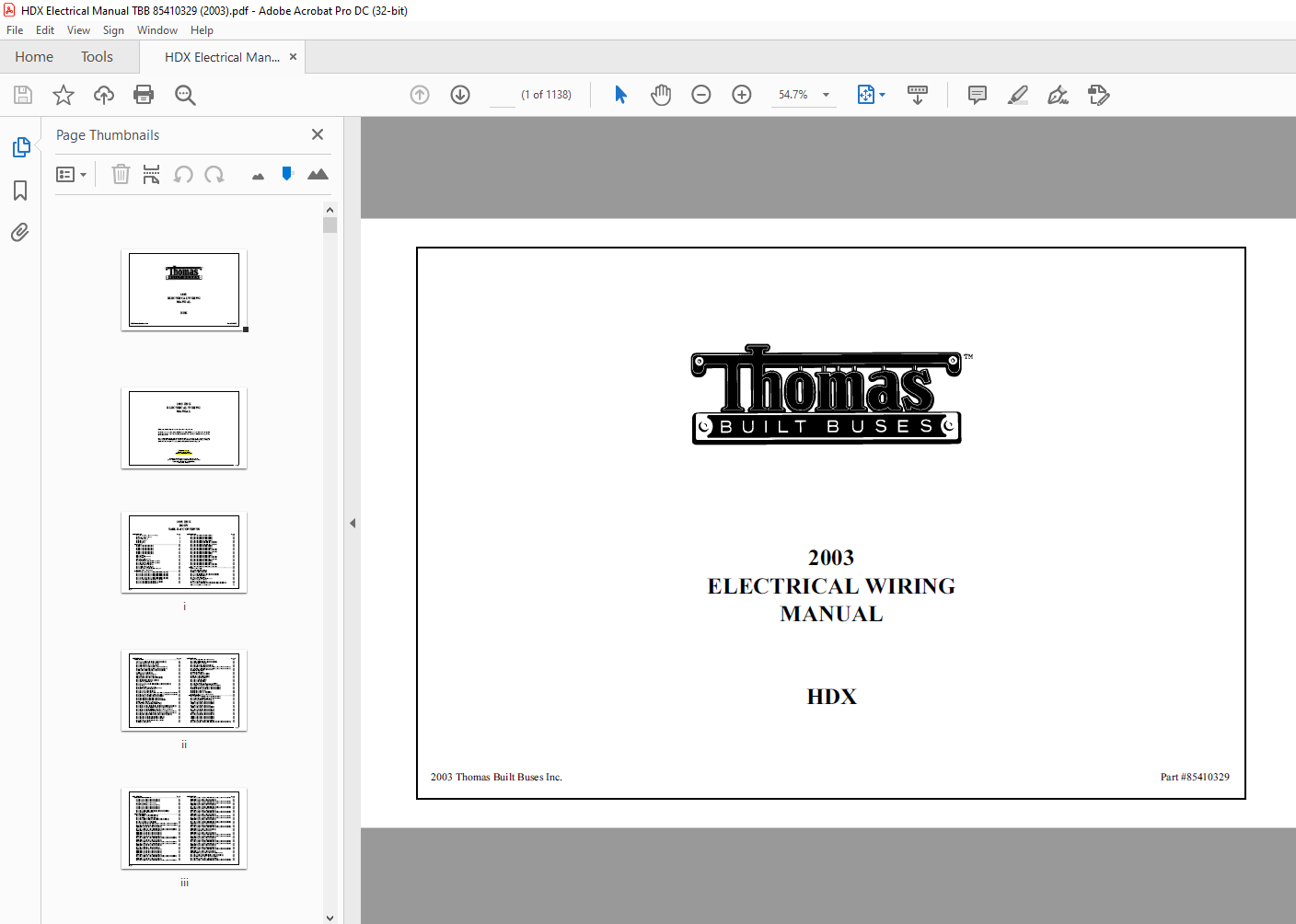The height and width of the screenshot is (924, 1296).
Task: Click the 54.7% zoom field
Action: [x=793, y=95]
